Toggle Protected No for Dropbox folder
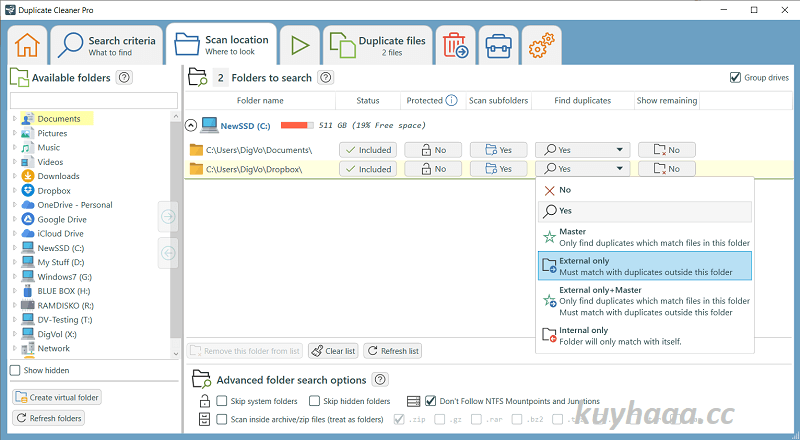This screenshot has width=800, height=440. pos(433,169)
